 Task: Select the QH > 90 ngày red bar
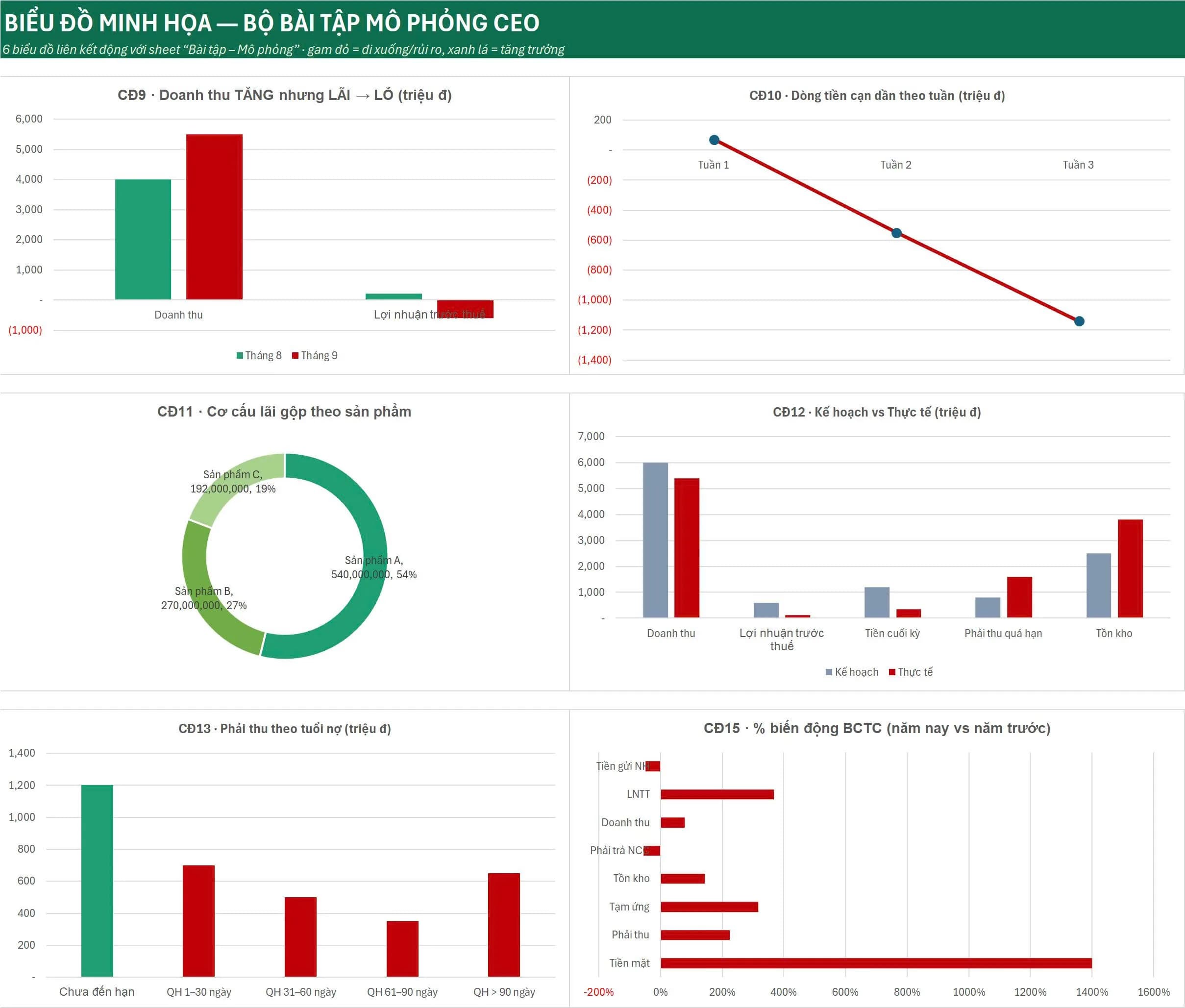point(504,925)
